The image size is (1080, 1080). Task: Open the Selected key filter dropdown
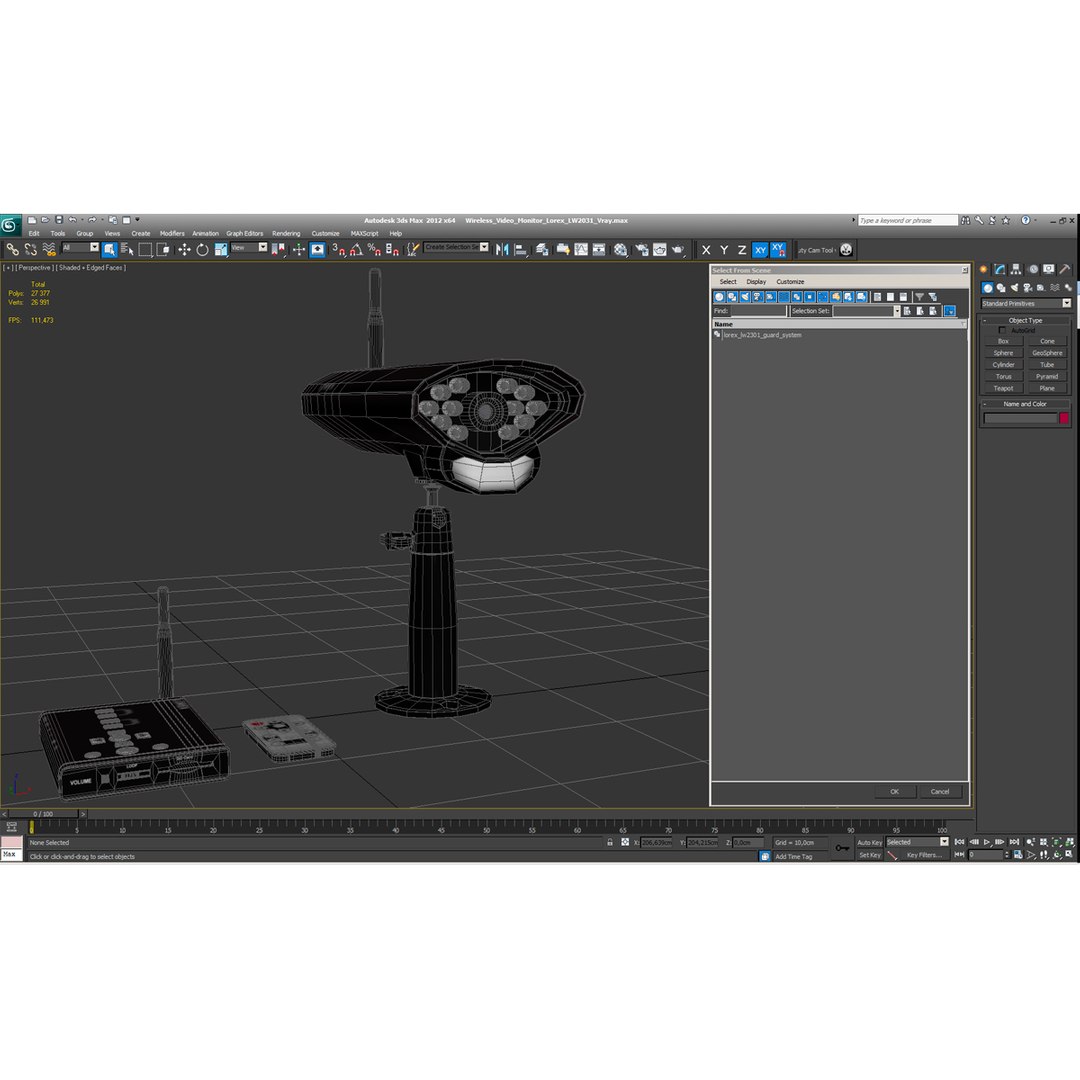pyautogui.click(x=917, y=842)
